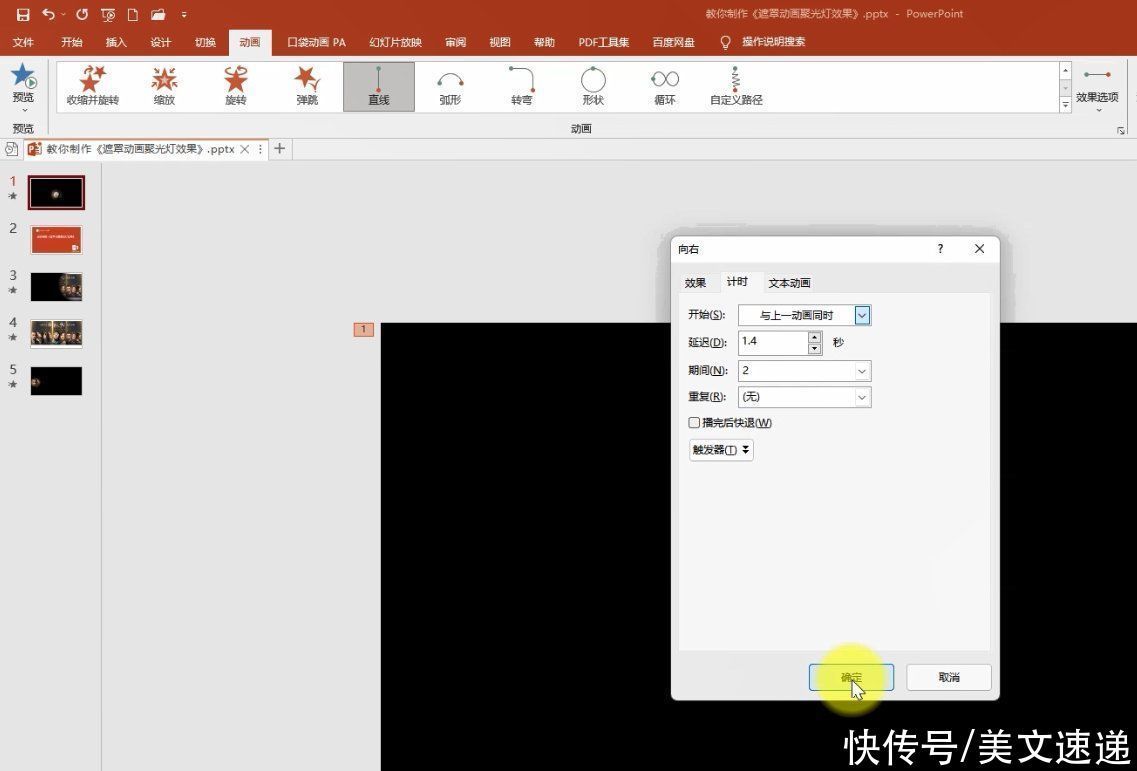Open 自定义路径 (Custom Path) tool

735,85
